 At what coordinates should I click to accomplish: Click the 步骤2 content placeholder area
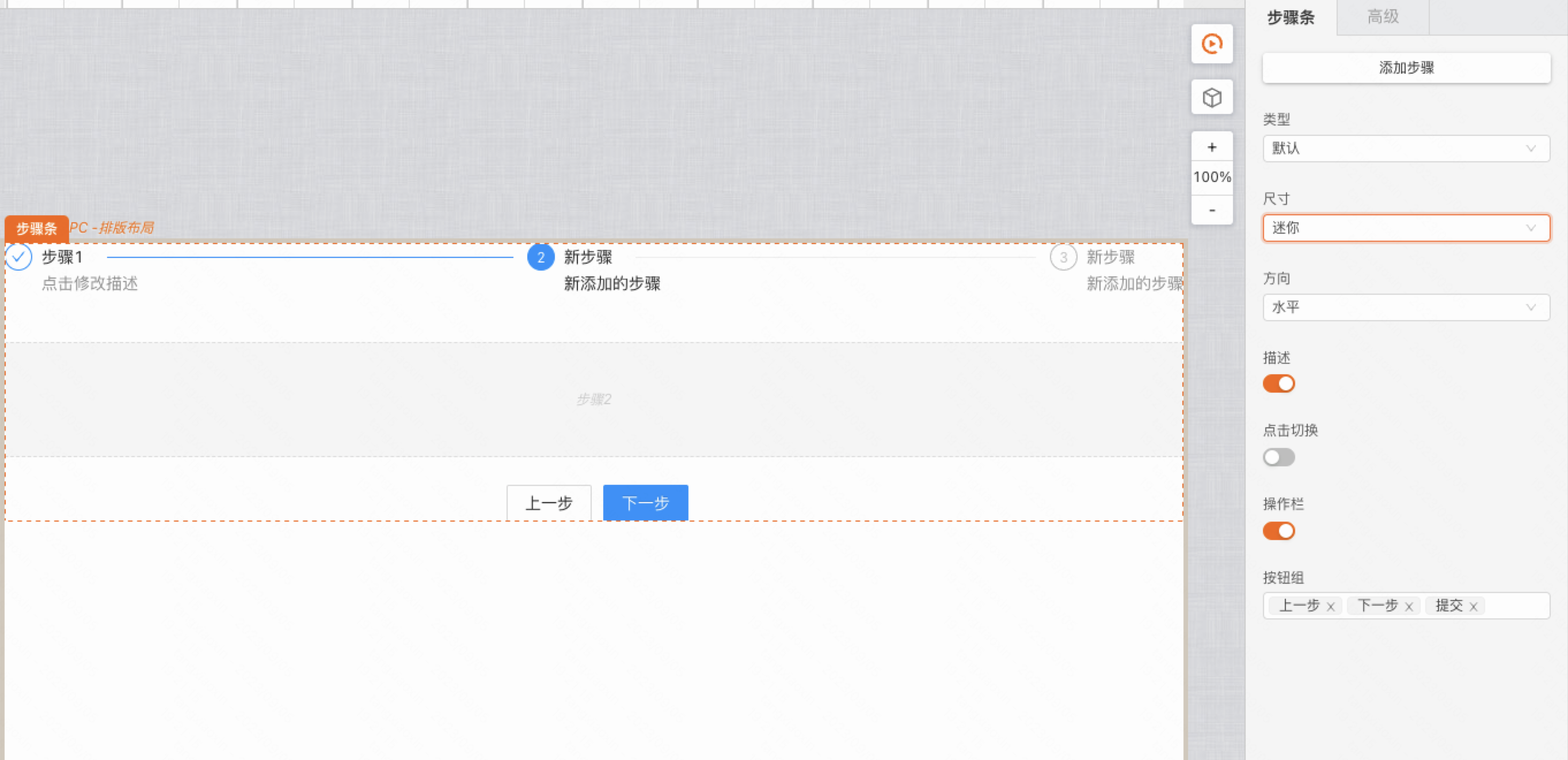593,400
